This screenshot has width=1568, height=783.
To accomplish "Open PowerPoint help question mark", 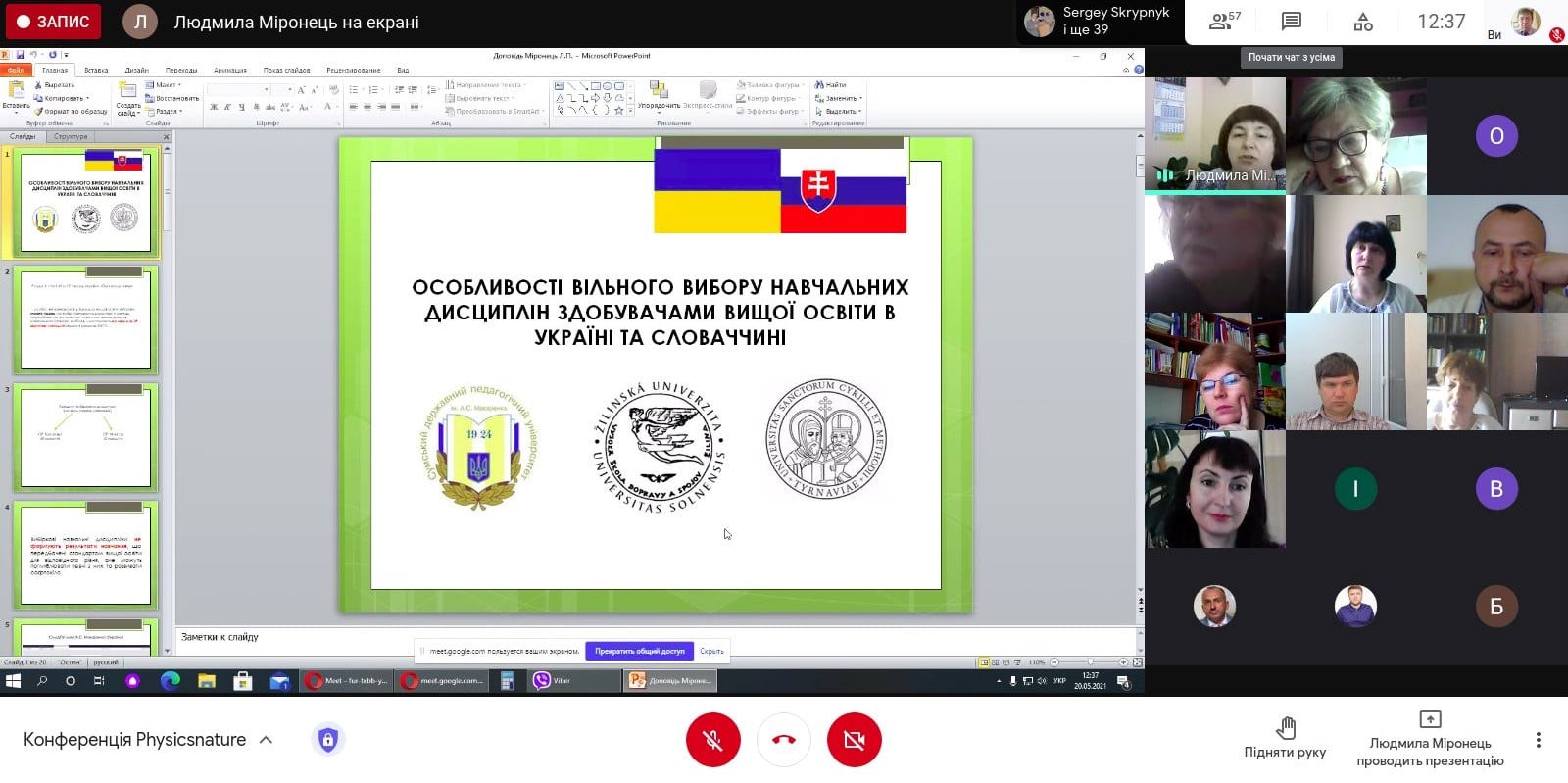I will point(1139,70).
